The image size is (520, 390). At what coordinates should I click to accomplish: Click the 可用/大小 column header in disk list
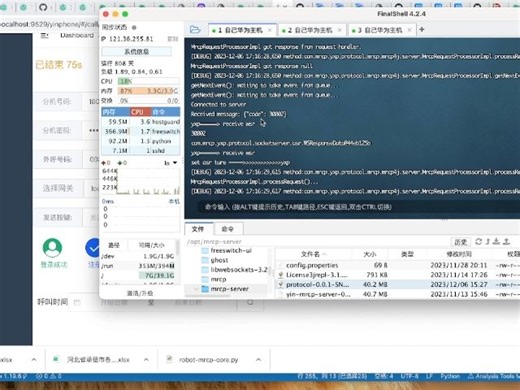pos(152,245)
